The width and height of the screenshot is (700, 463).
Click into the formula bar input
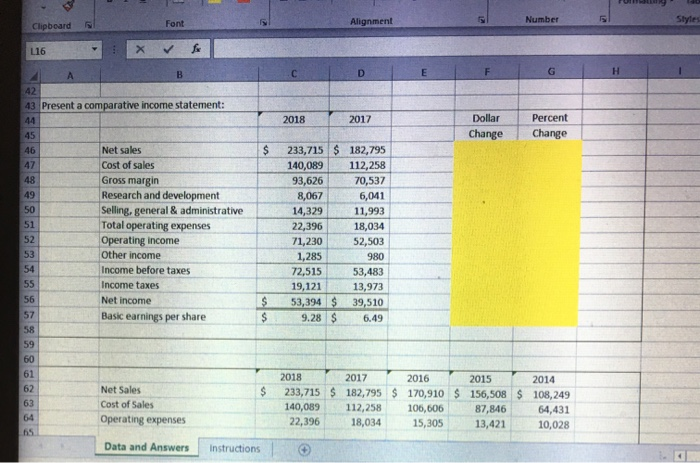[x=455, y=48]
